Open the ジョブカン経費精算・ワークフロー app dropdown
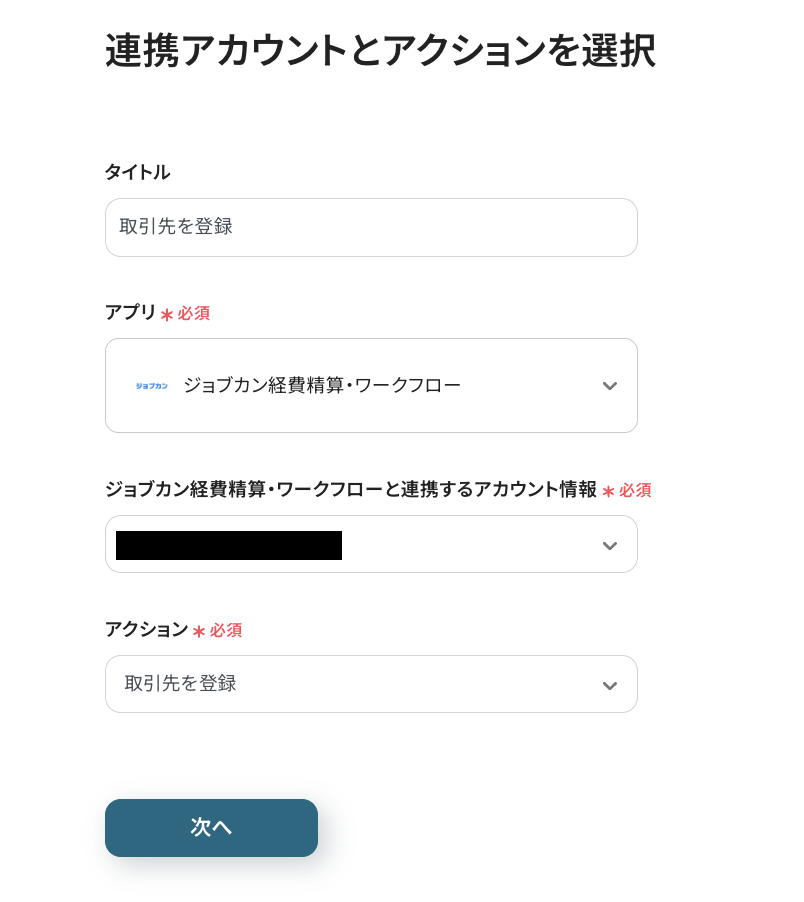The width and height of the screenshot is (804, 902). (370, 385)
